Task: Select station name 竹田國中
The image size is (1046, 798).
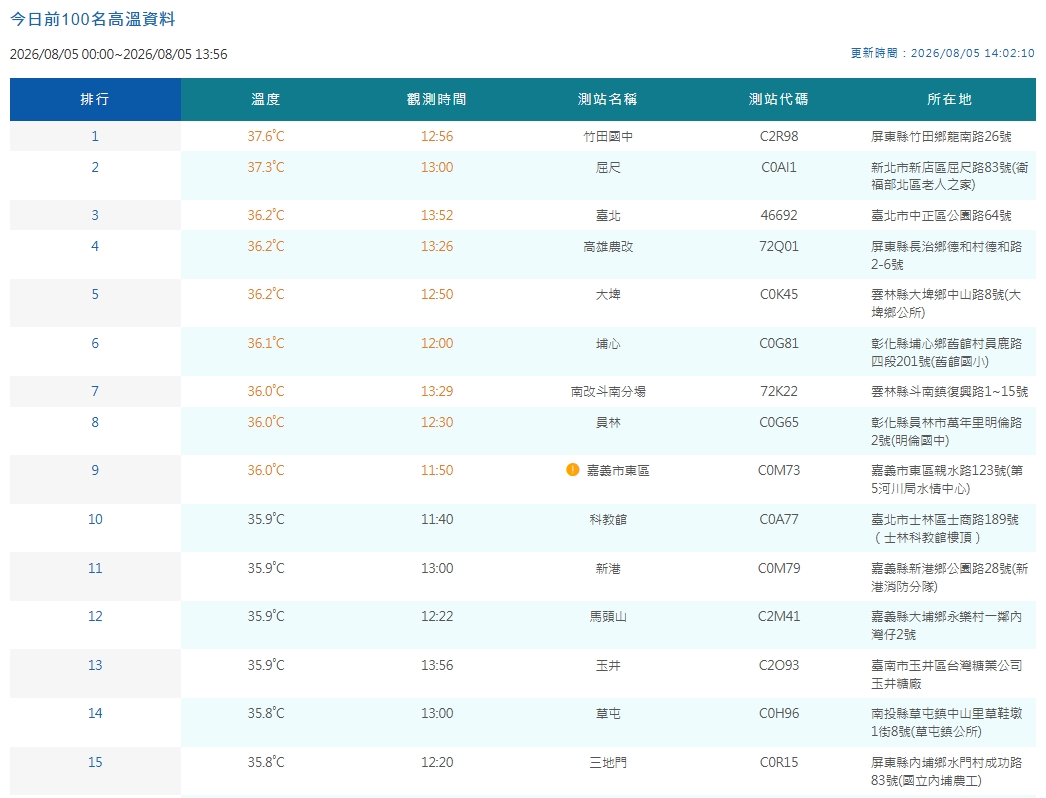Action: tap(608, 136)
